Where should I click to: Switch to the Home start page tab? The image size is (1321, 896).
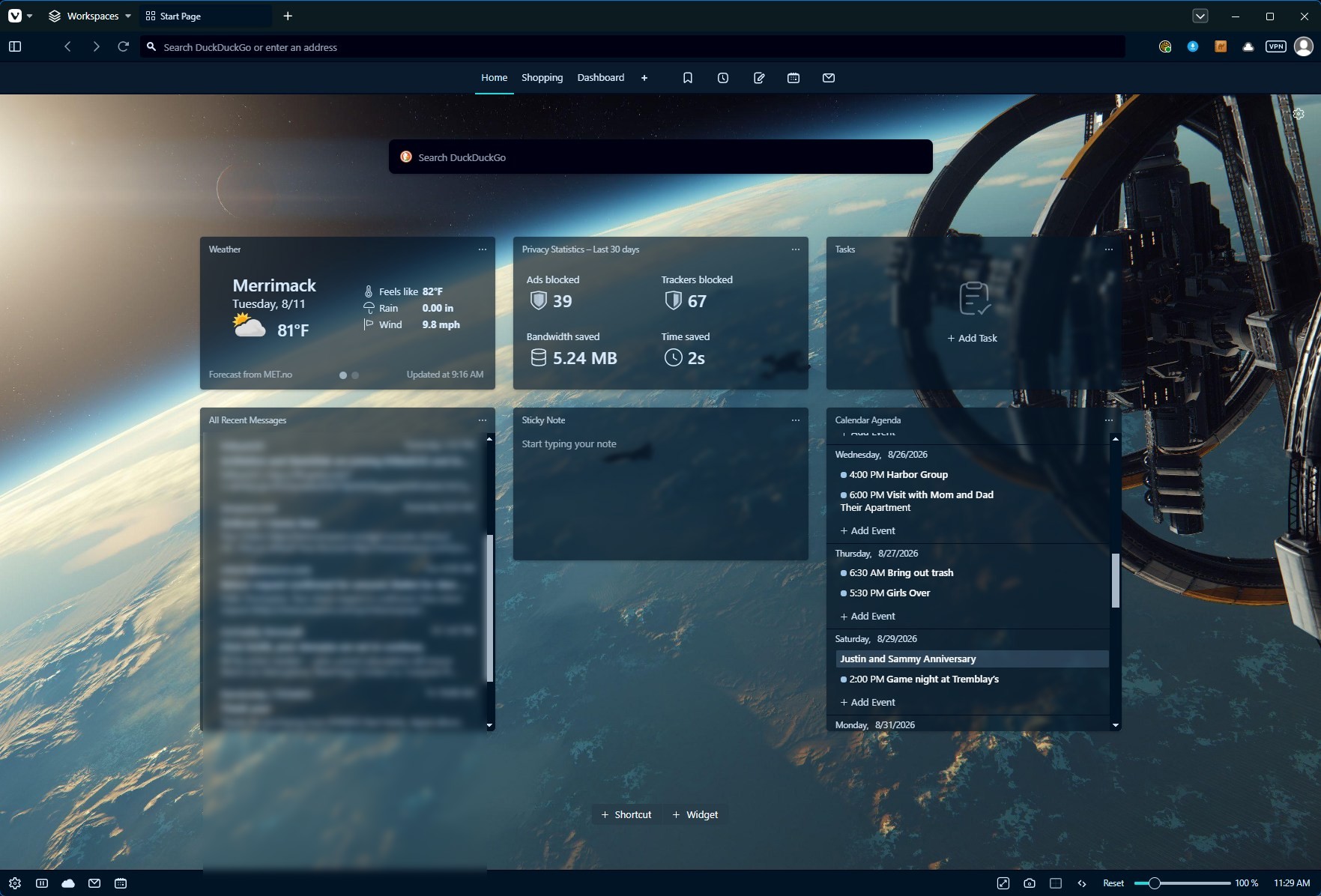495,78
